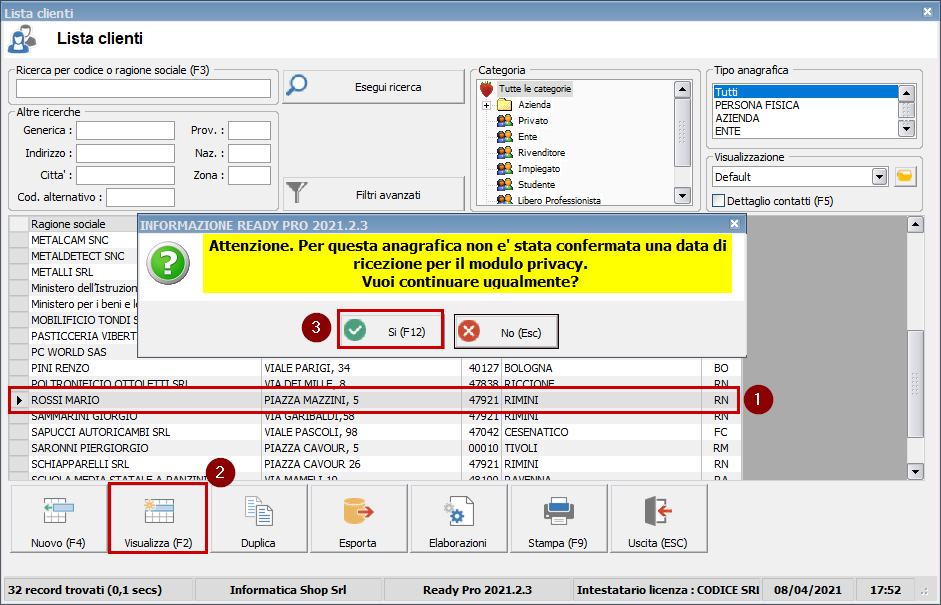Click the Naz. search field
Viewport: 941px width, 605px height.
point(249,153)
